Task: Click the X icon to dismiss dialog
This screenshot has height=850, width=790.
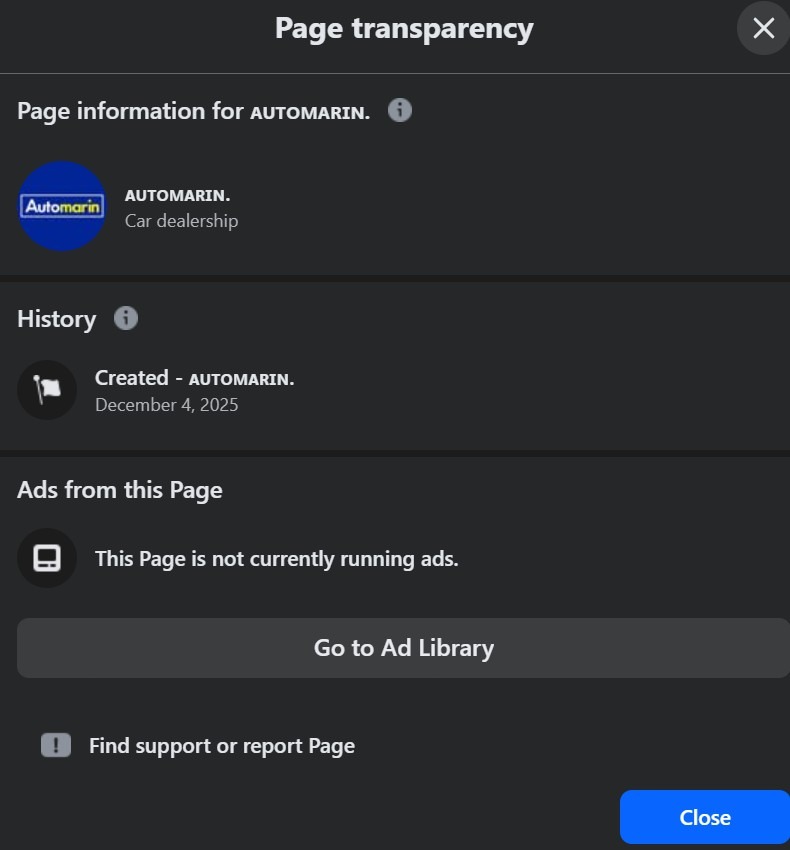Action: point(763,29)
